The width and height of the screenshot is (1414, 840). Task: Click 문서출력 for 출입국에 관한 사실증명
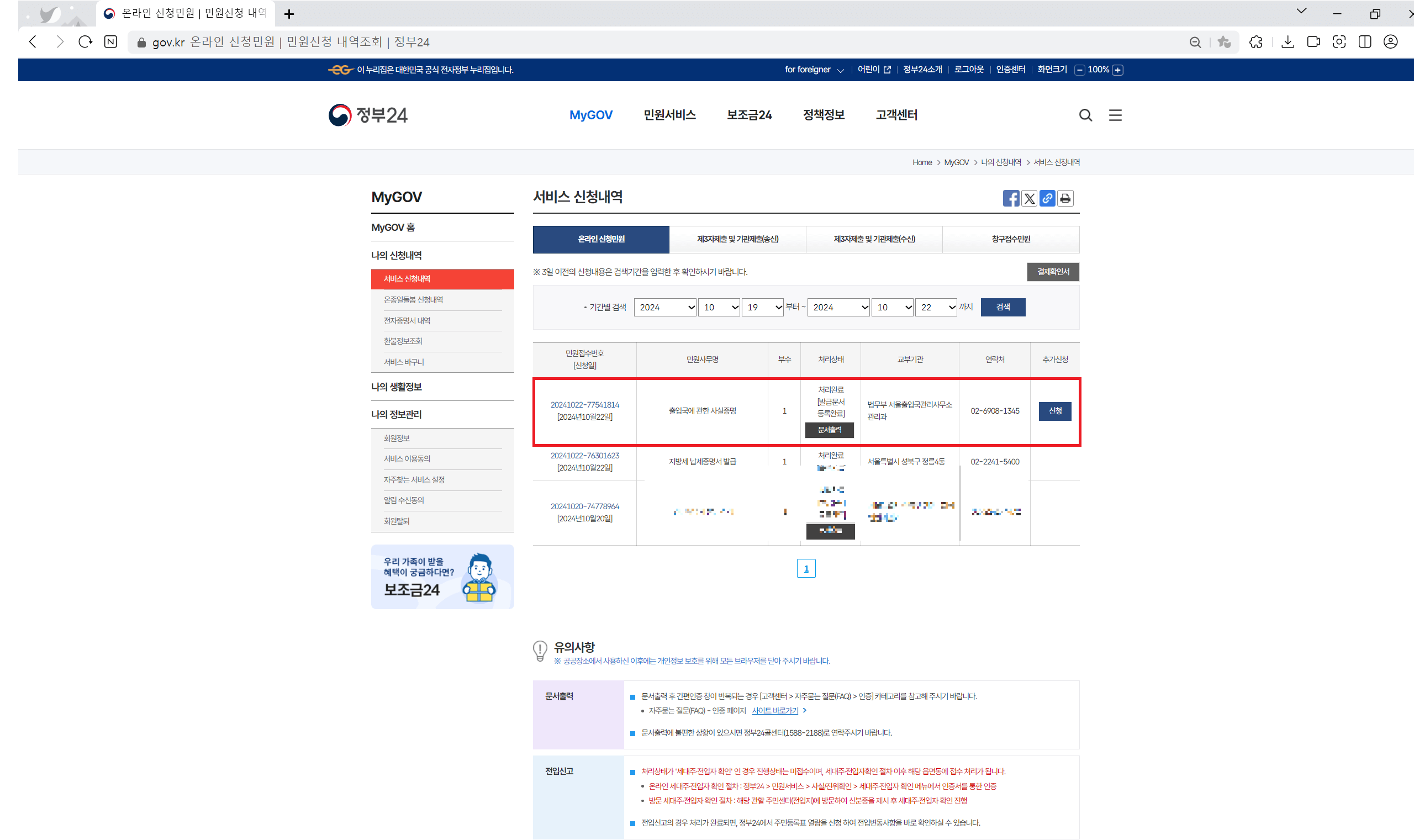click(829, 430)
